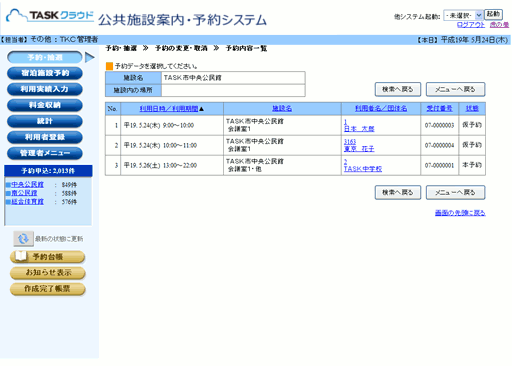
Task: Click breadcrumb 予約の変更・取消
Action: tap(181, 49)
